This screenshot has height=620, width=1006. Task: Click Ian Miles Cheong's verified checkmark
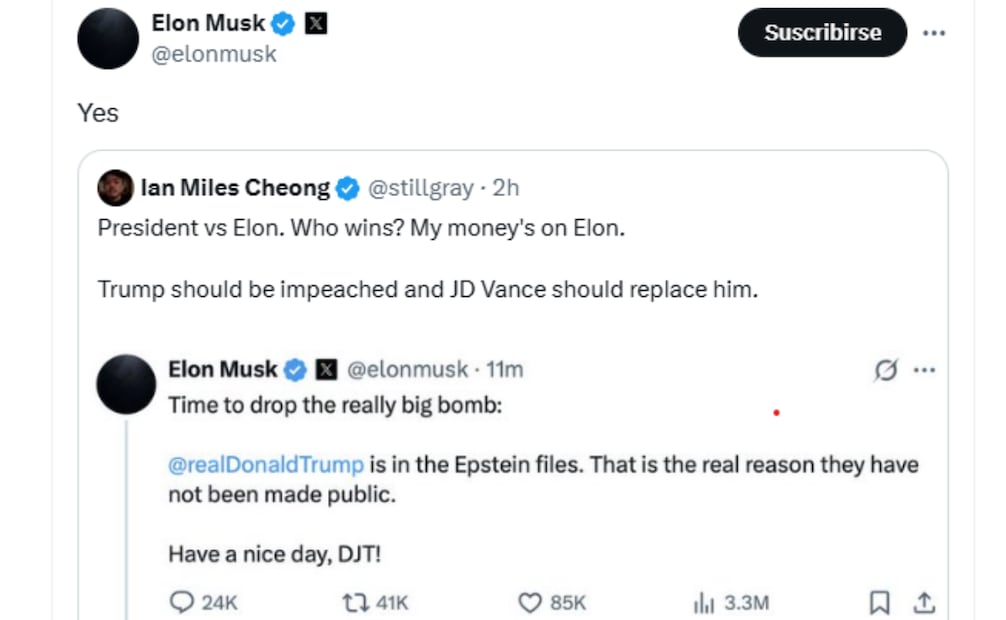coord(347,187)
